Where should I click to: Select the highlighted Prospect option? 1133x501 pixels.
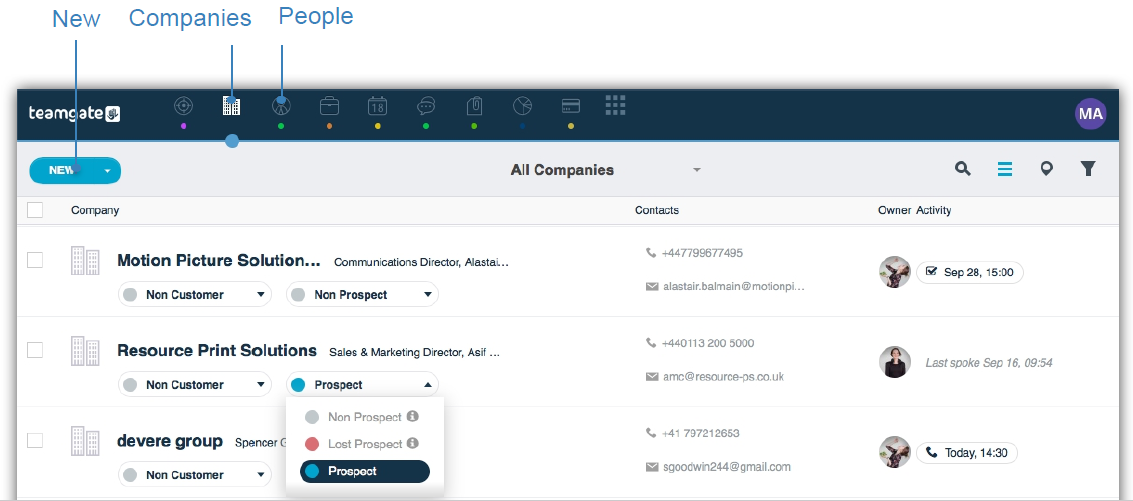point(365,471)
